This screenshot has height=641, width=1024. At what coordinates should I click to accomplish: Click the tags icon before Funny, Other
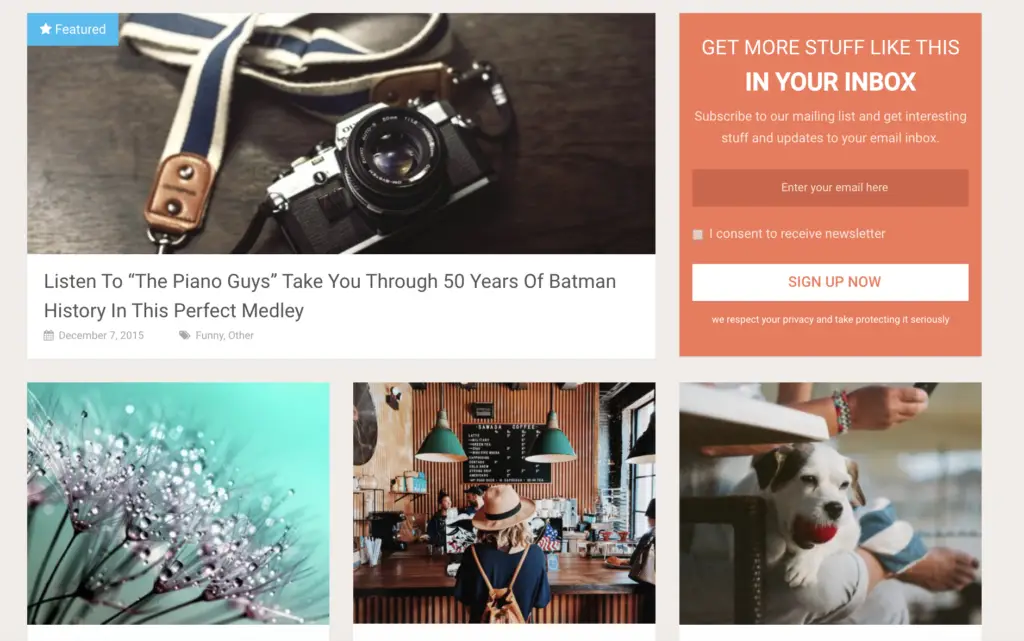click(x=185, y=336)
